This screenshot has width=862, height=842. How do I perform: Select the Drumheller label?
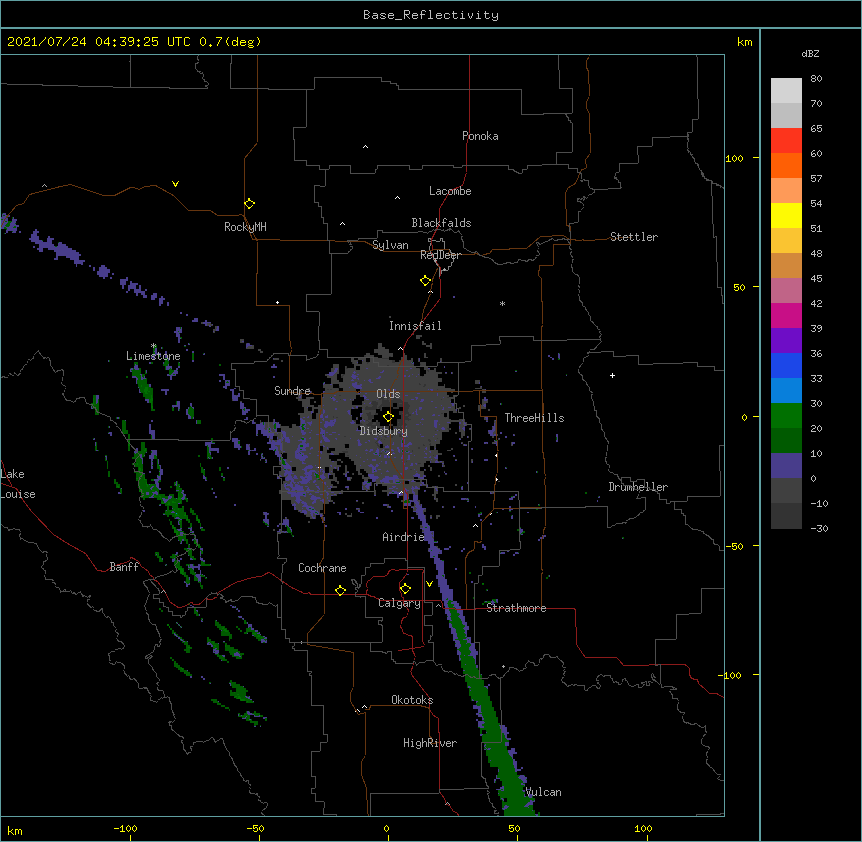638,487
